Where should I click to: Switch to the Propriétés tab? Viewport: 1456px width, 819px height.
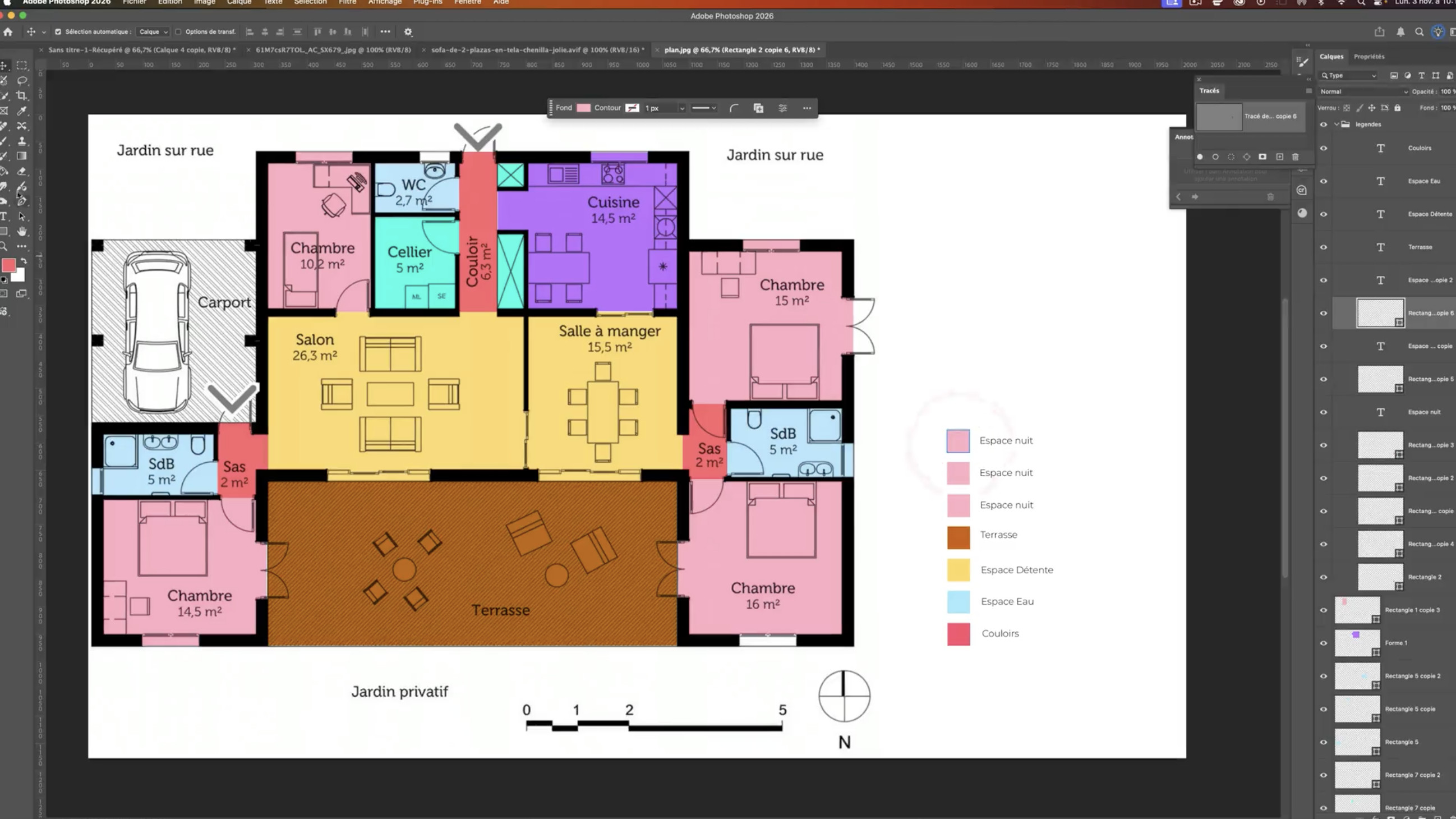point(1369,57)
